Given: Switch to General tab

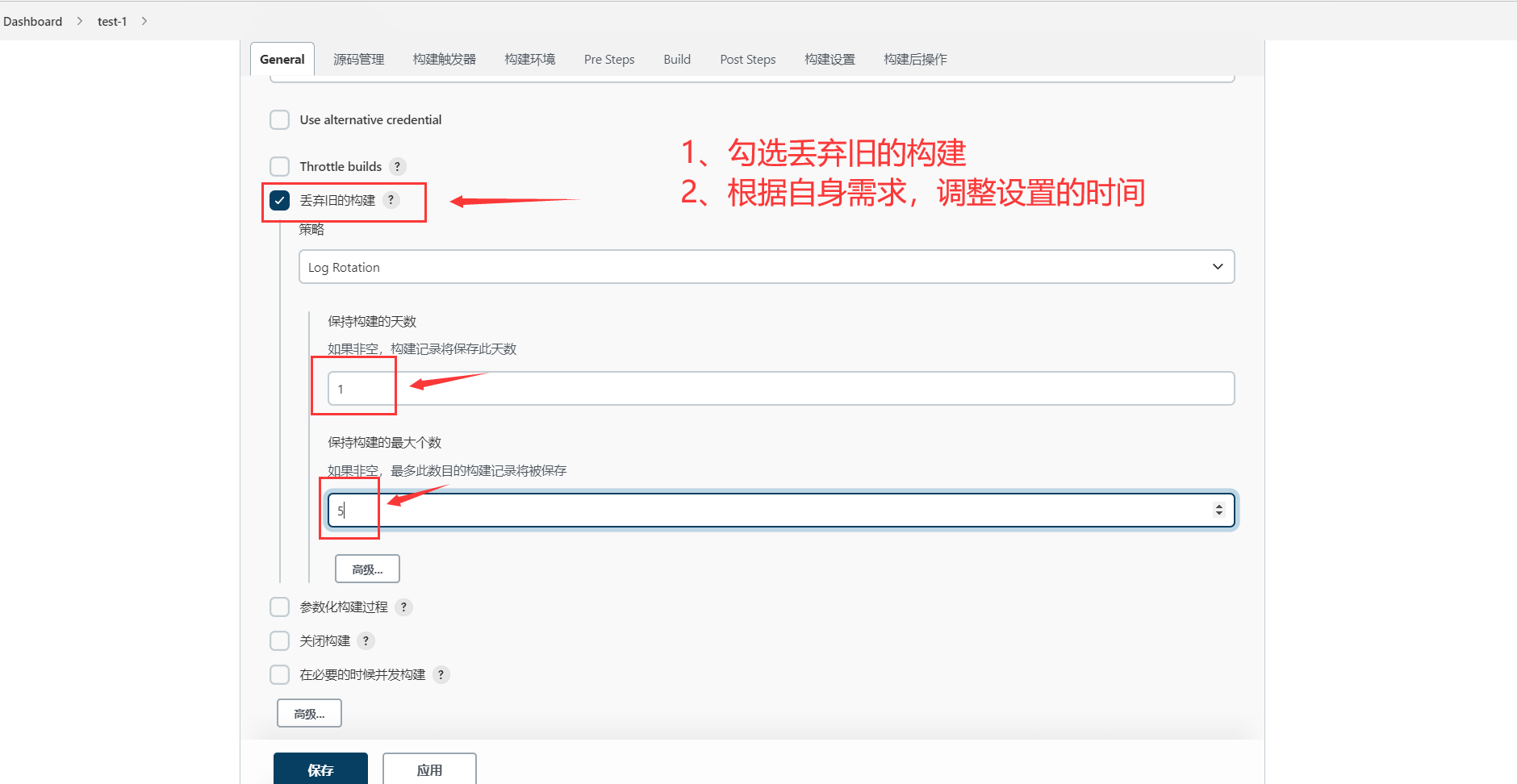Looking at the screenshot, I should pos(282,59).
